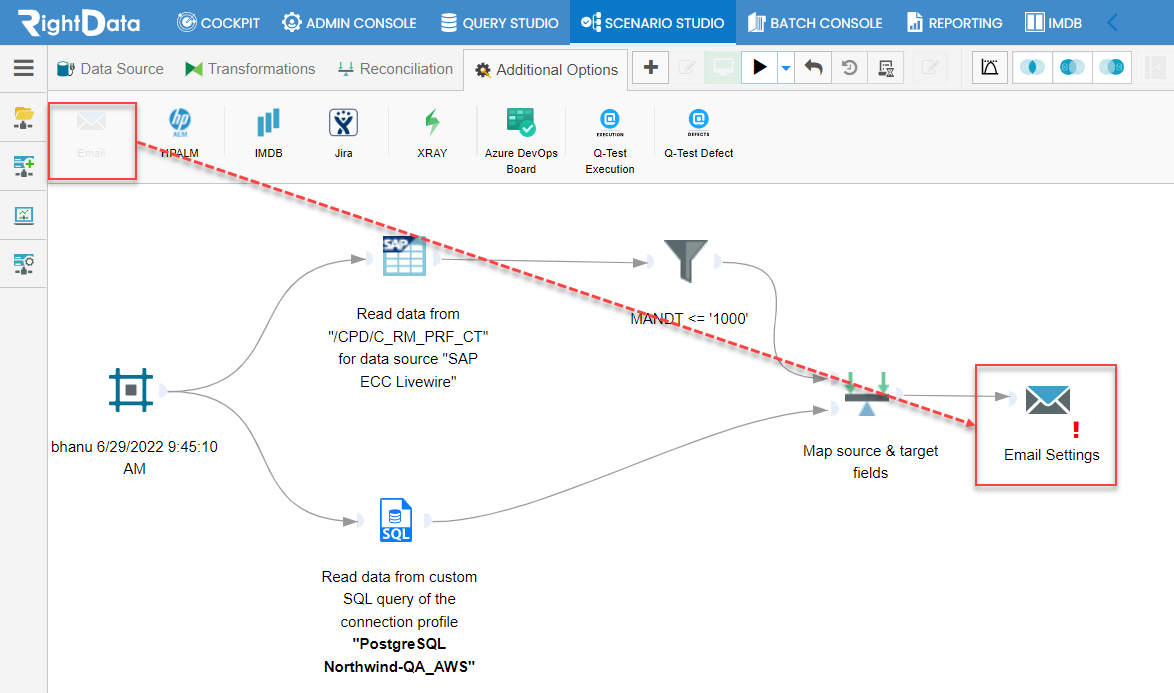Click the scheduled execution hourglass icon

pyautogui.click(x=886, y=68)
